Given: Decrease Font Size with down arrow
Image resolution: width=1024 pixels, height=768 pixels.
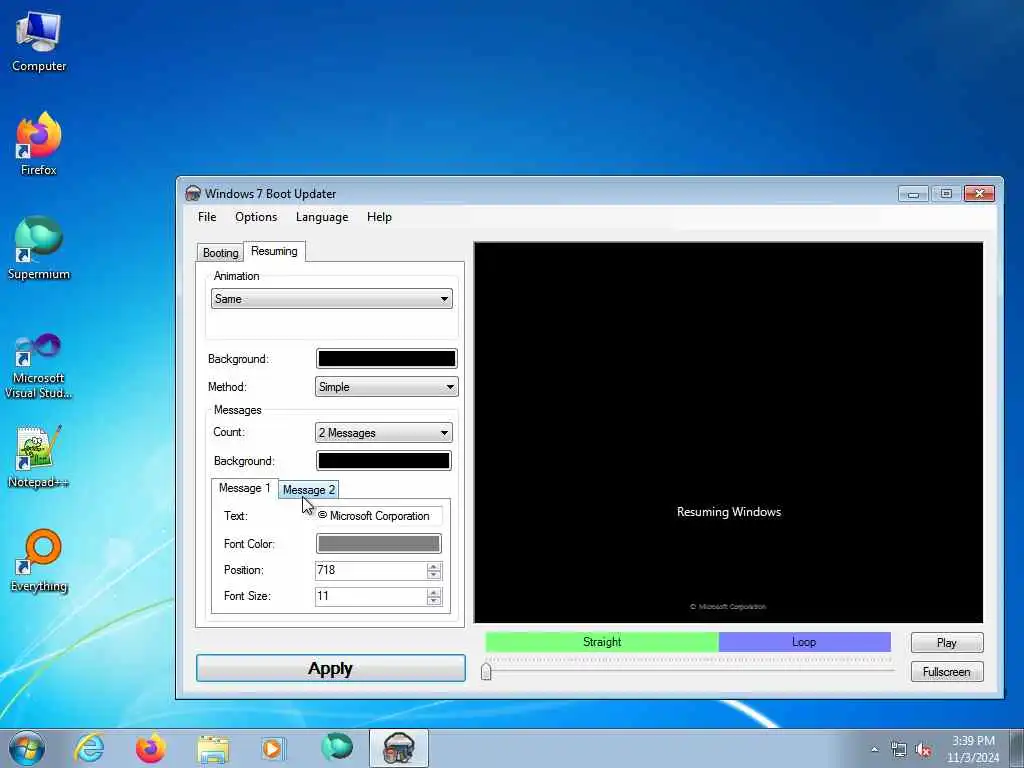Looking at the screenshot, I should (x=434, y=601).
